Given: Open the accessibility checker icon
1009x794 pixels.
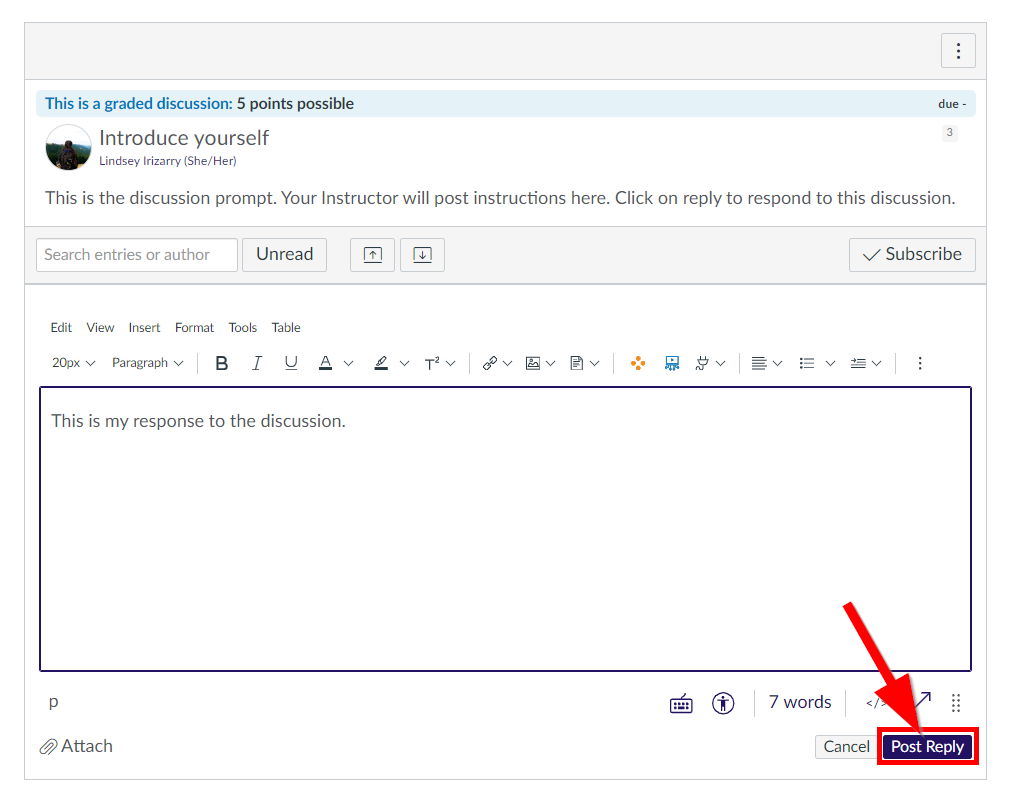Looking at the screenshot, I should (x=723, y=703).
